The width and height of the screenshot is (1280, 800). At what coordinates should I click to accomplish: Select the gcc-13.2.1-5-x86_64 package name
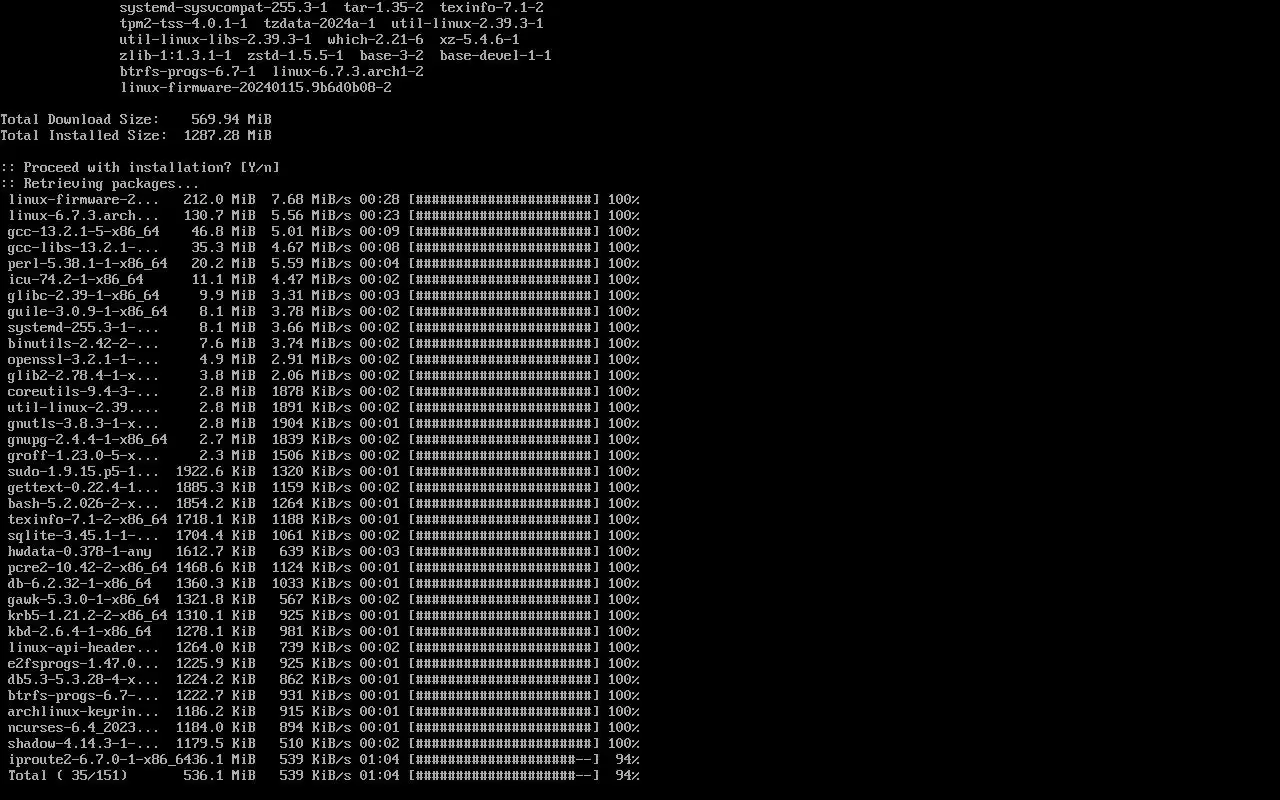pyautogui.click(x=84, y=232)
